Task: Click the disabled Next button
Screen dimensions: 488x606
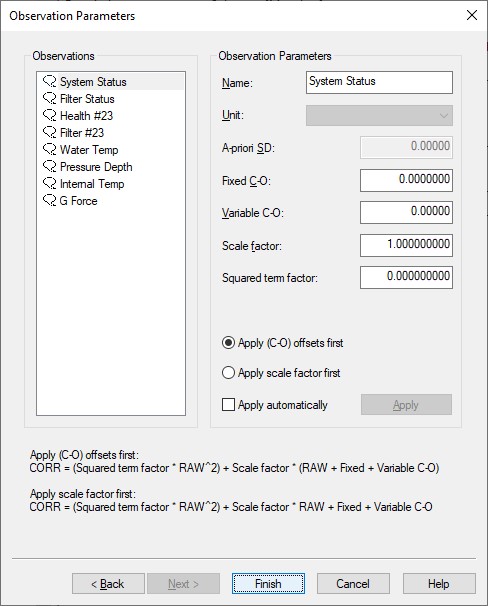Action: pos(184,584)
